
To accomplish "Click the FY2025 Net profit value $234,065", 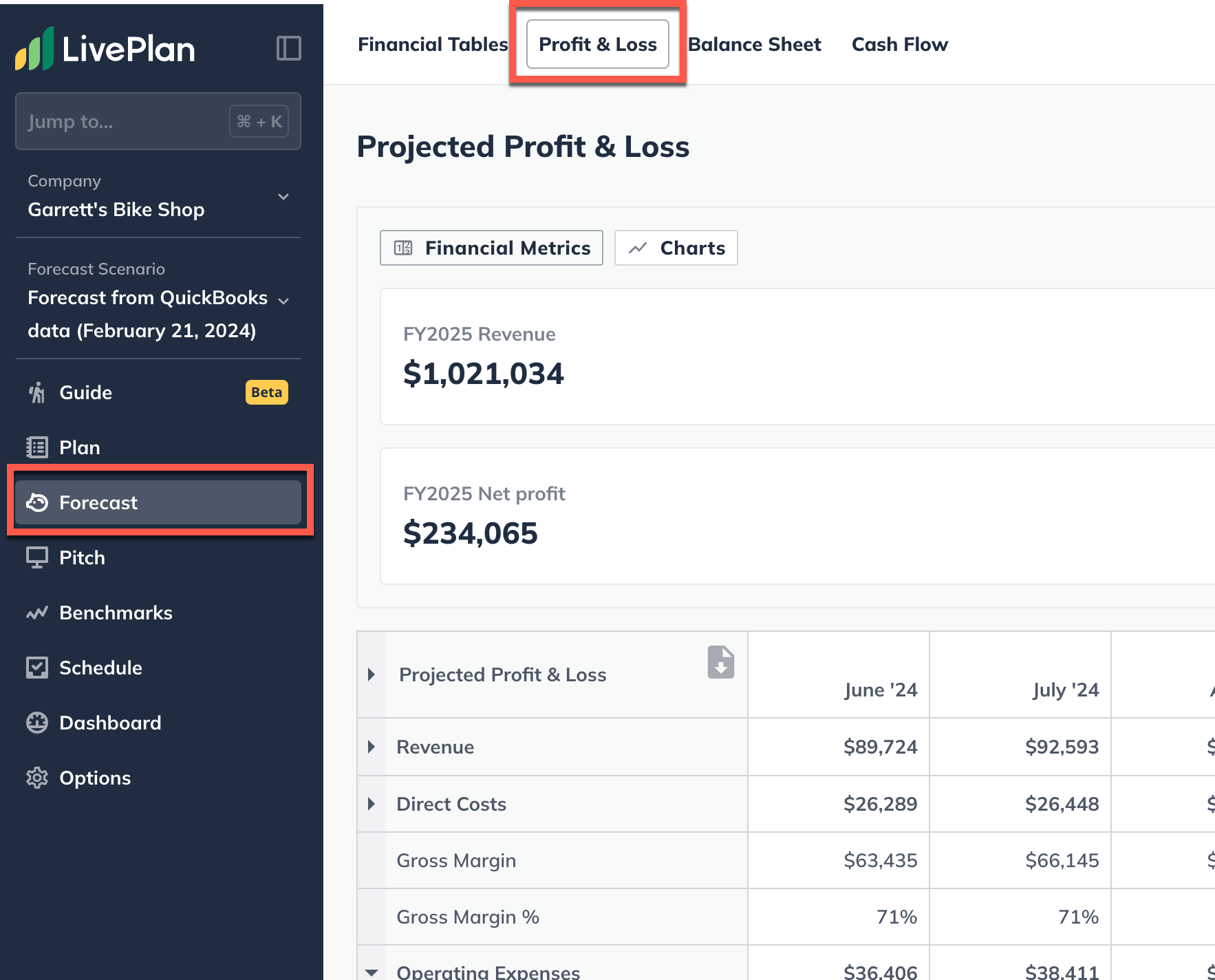I will (x=470, y=533).
